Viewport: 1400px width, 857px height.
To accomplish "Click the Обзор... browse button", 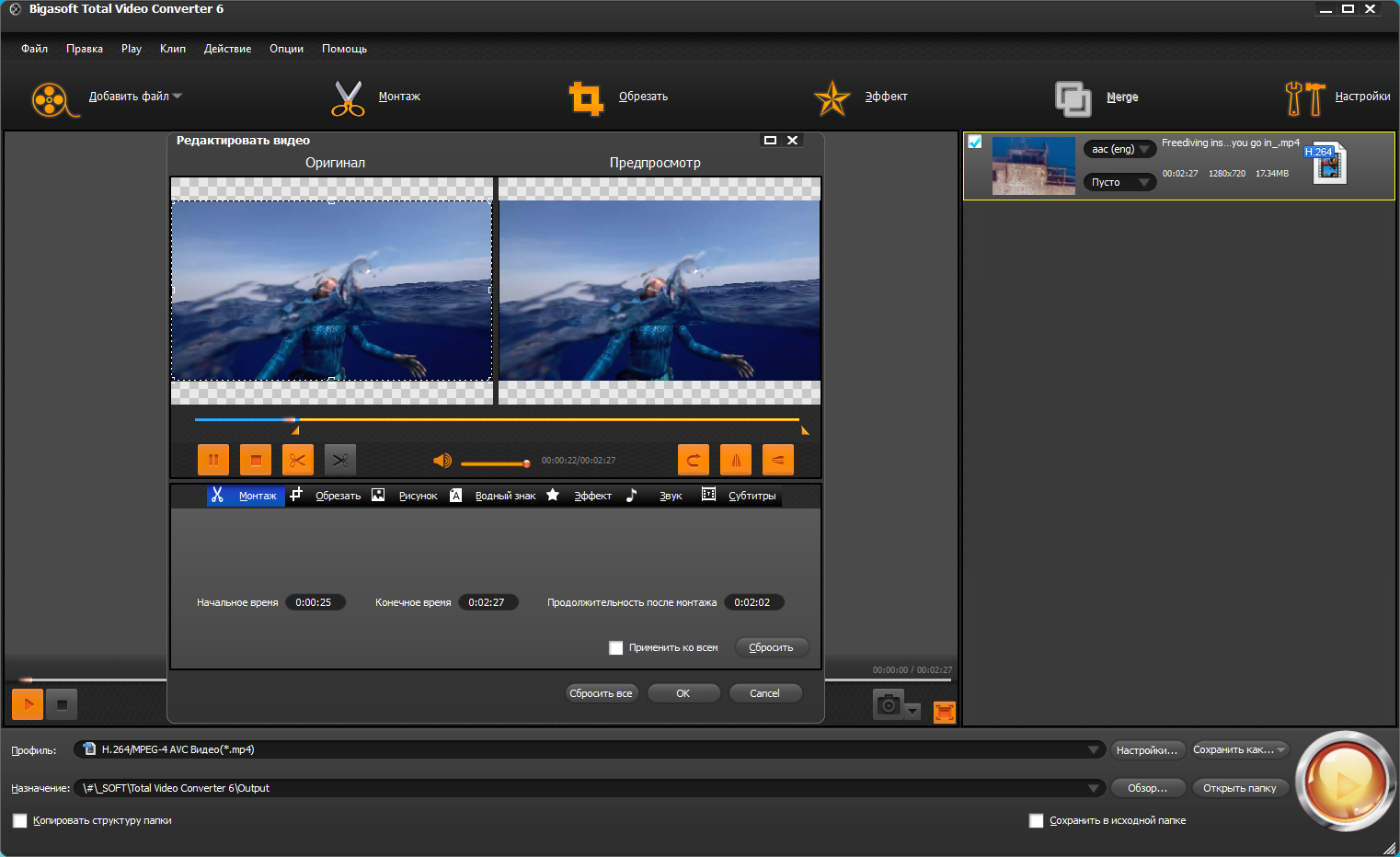I will pyautogui.click(x=1147, y=788).
